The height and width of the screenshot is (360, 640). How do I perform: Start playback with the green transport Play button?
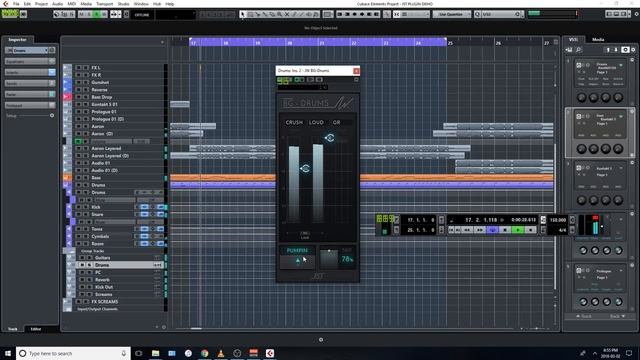(518, 230)
